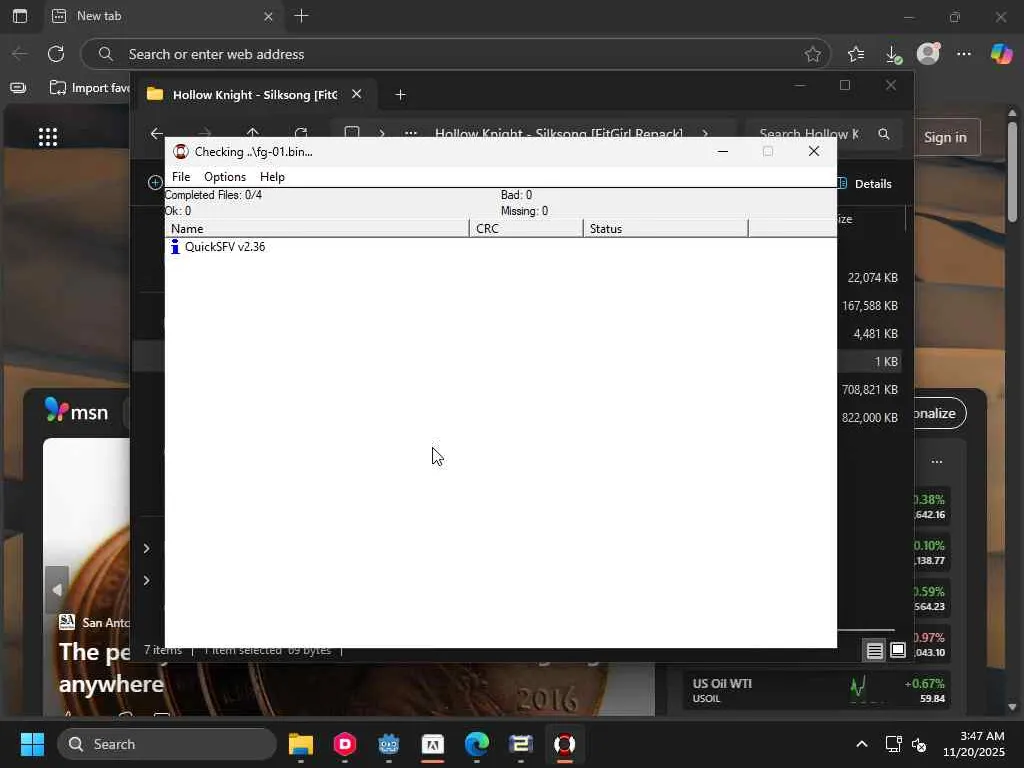1024x768 pixels.
Task: Select the QuickSFV v2.36 list row
Action: 225,247
